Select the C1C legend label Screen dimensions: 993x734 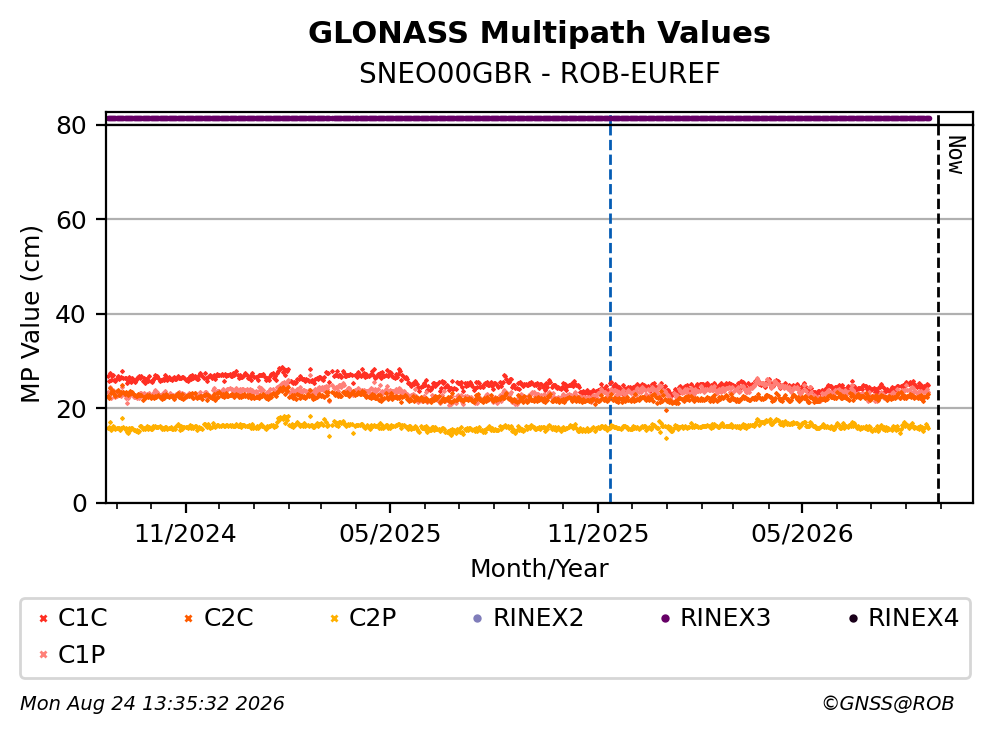pos(83,617)
